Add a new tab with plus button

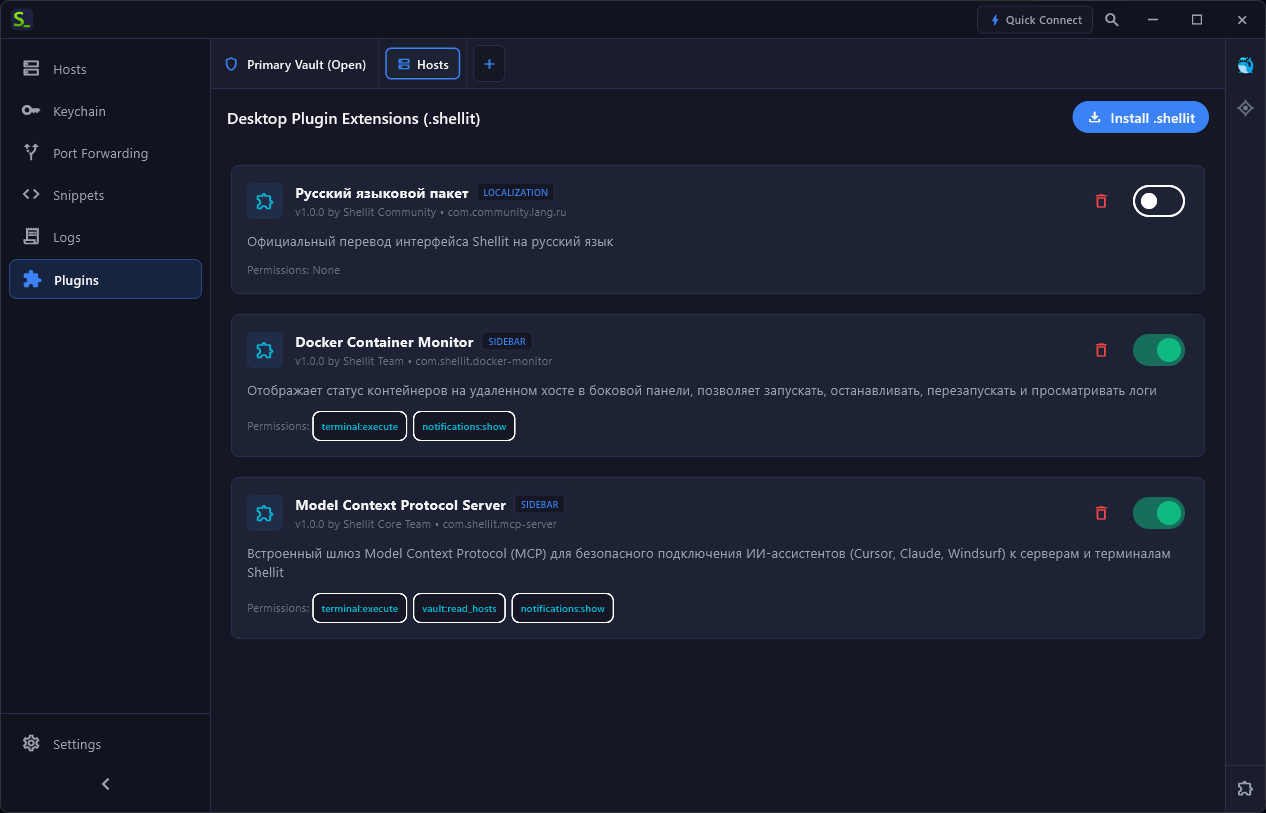click(489, 64)
